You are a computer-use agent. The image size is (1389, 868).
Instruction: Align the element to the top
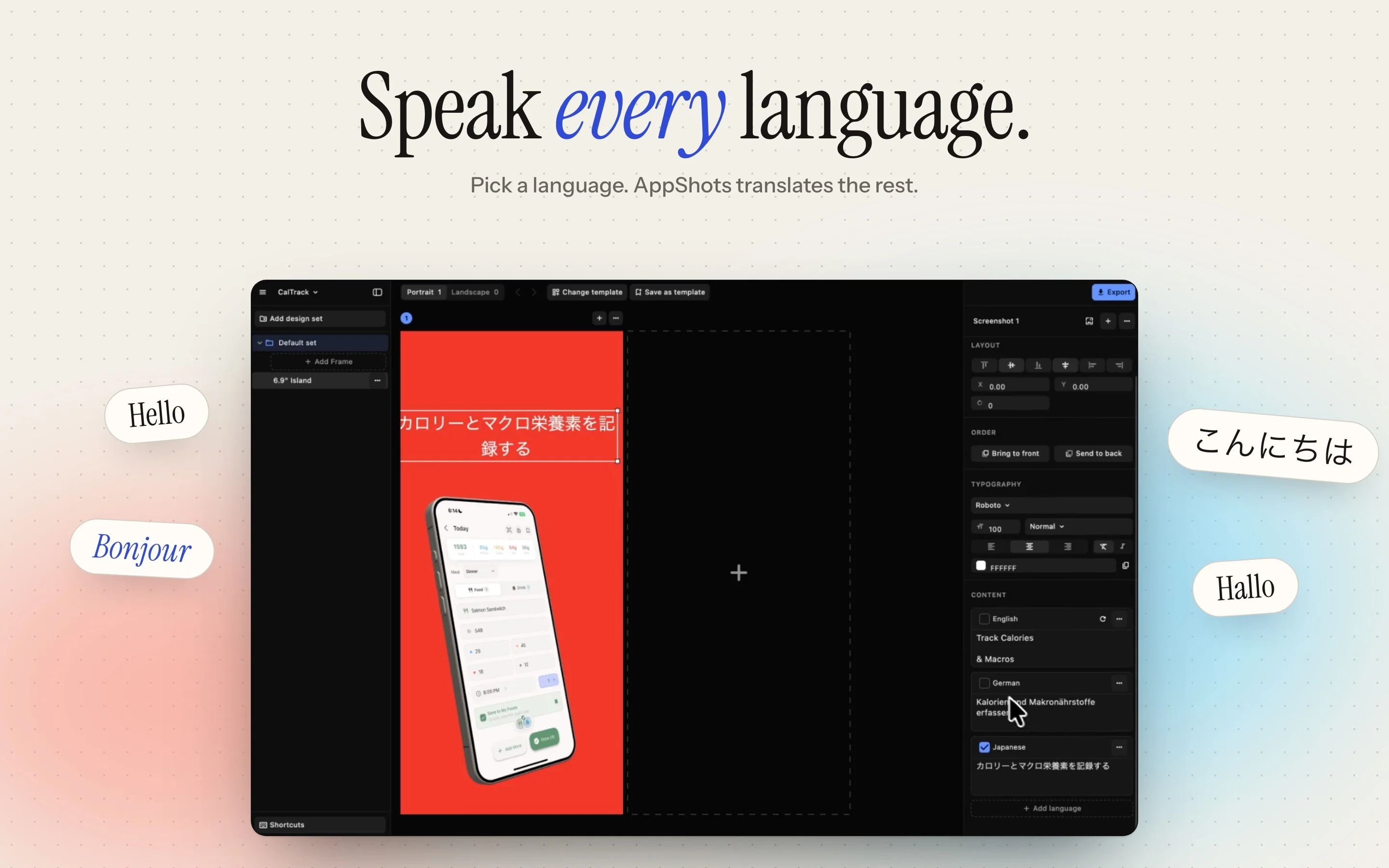984,365
